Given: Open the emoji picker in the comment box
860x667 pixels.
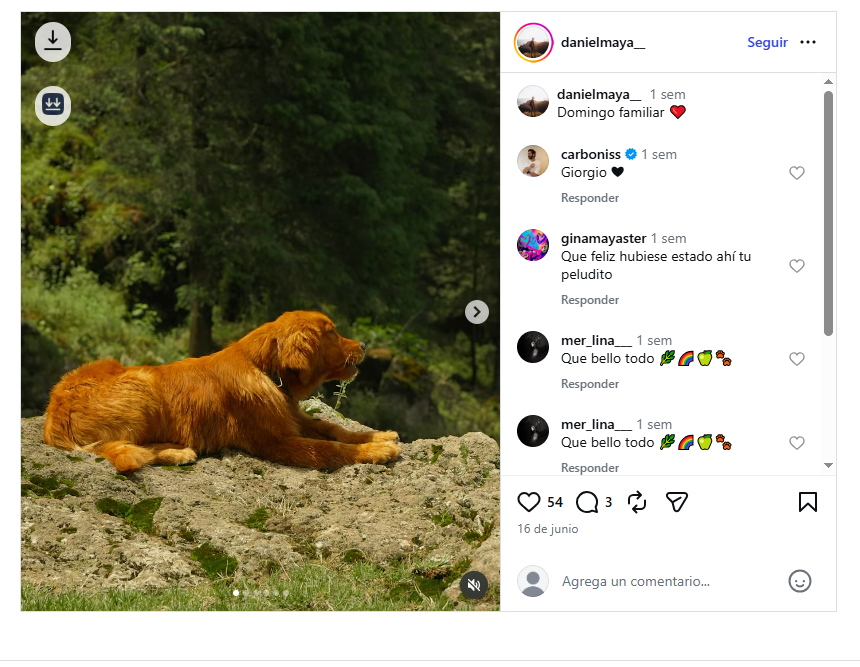Looking at the screenshot, I should [x=799, y=581].
